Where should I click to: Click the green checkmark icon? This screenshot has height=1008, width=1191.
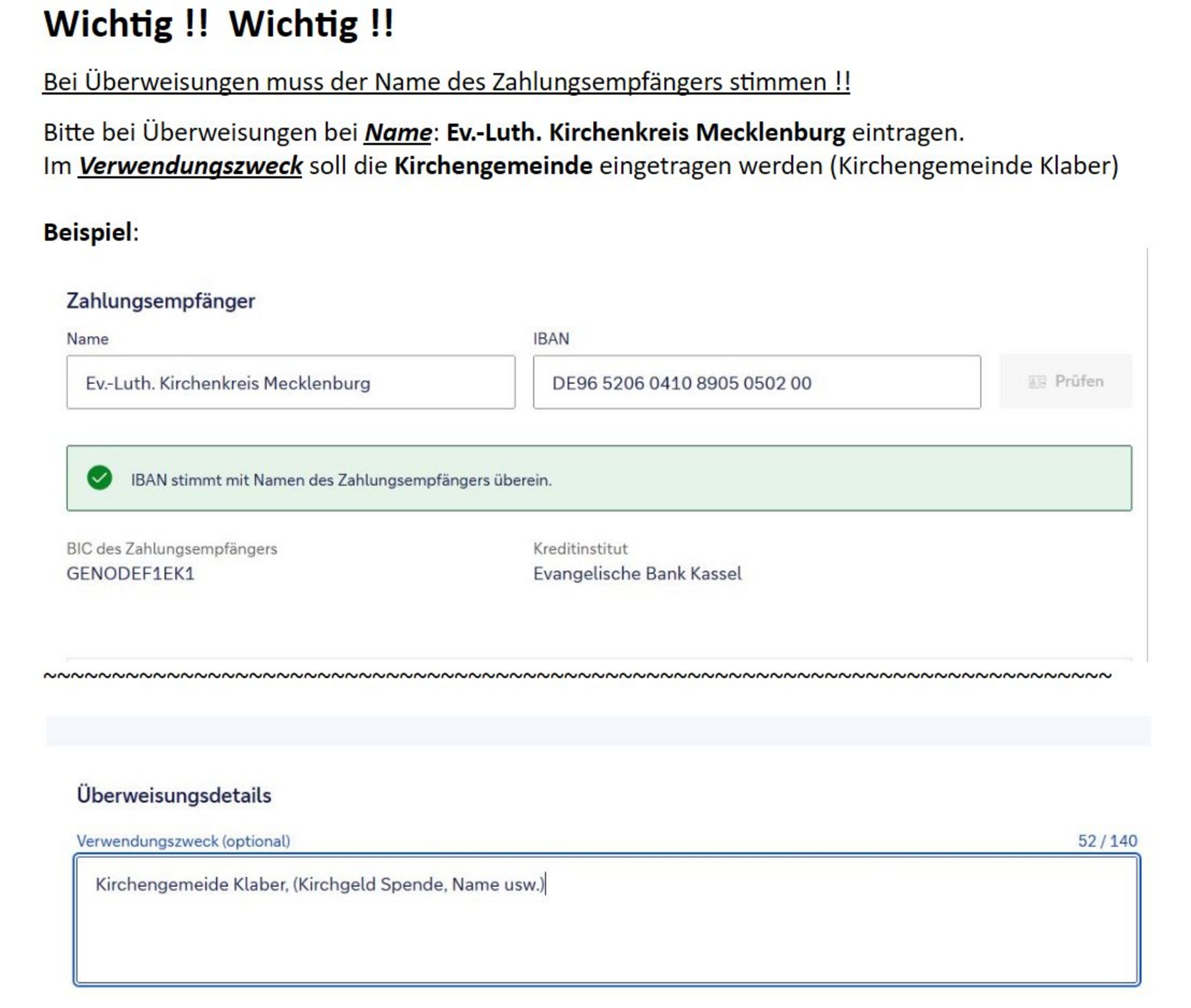pos(99,478)
